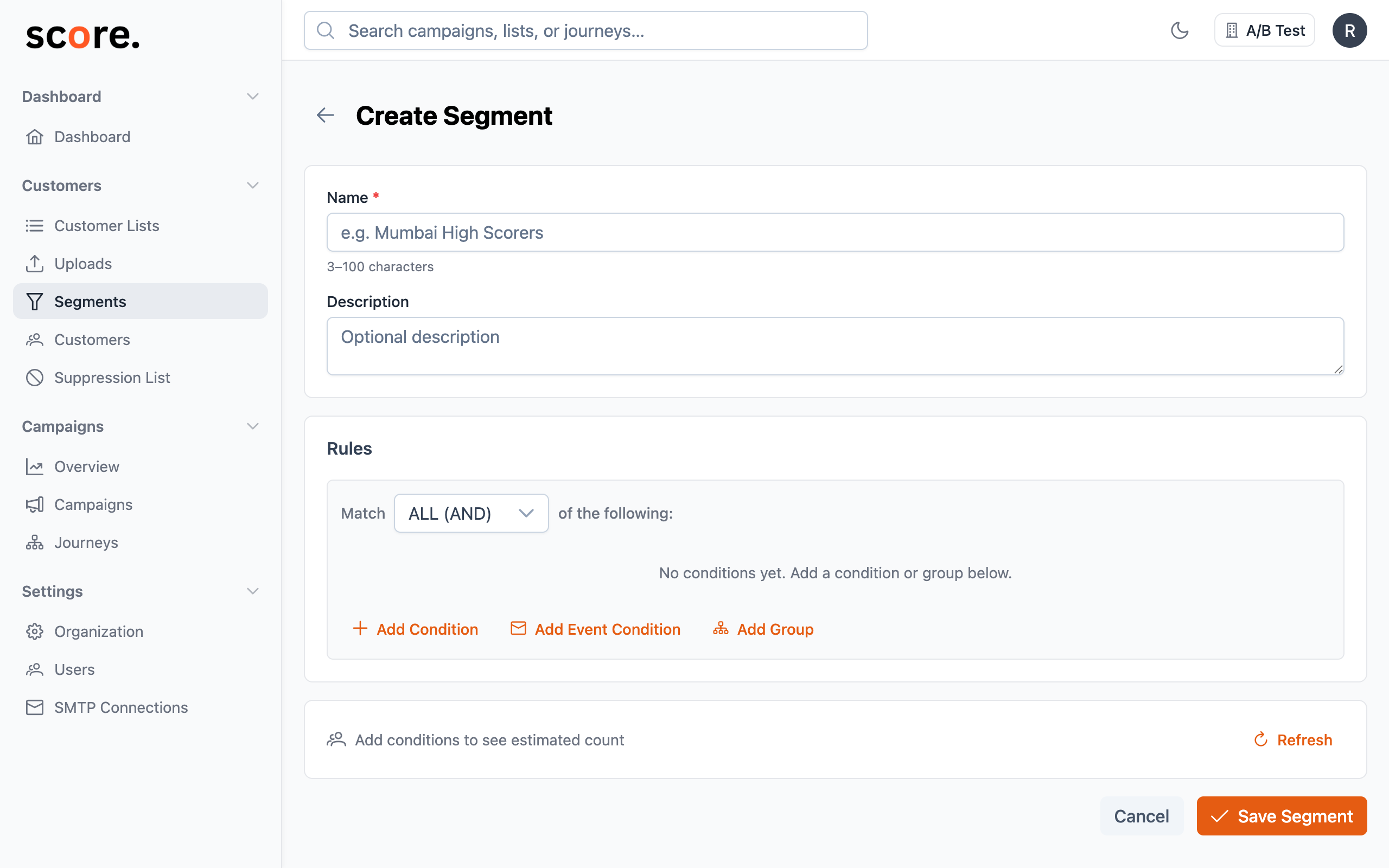Collapse the Customers sidebar section
The height and width of the screenshot is (868, 1389).
tap(252, 185)
